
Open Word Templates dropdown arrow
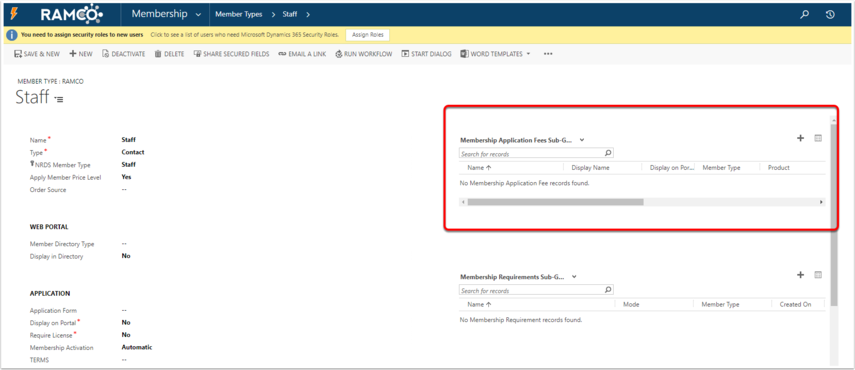(x=528, y=54)
